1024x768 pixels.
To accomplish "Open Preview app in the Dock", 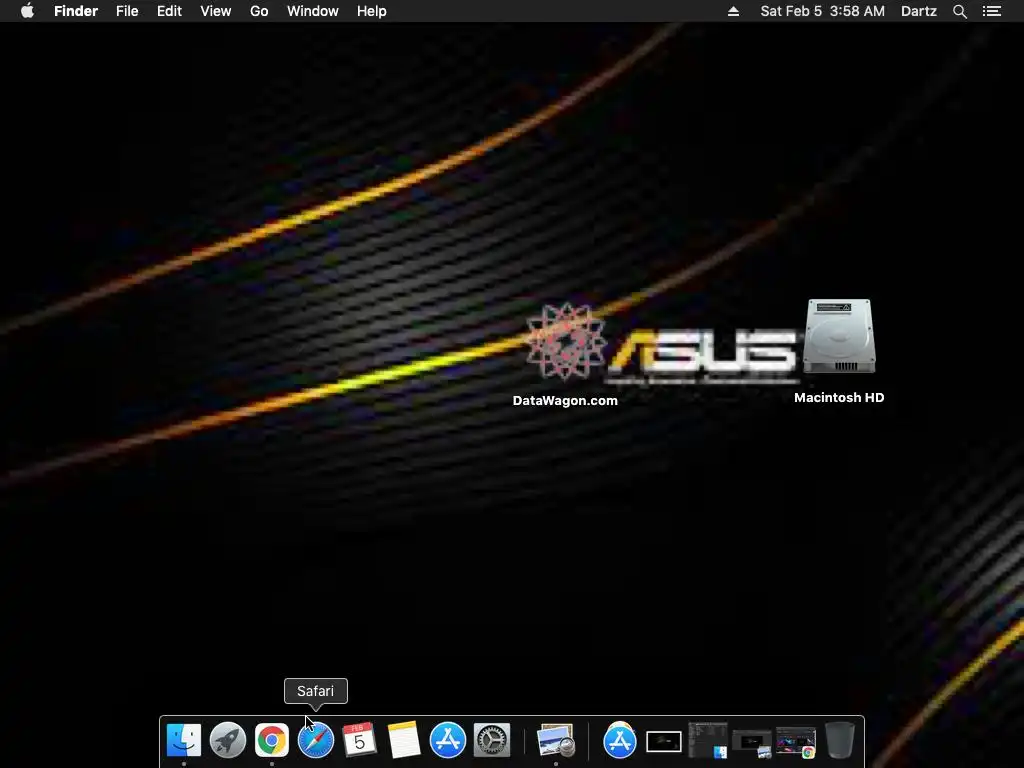I will [x=556, y=740].
